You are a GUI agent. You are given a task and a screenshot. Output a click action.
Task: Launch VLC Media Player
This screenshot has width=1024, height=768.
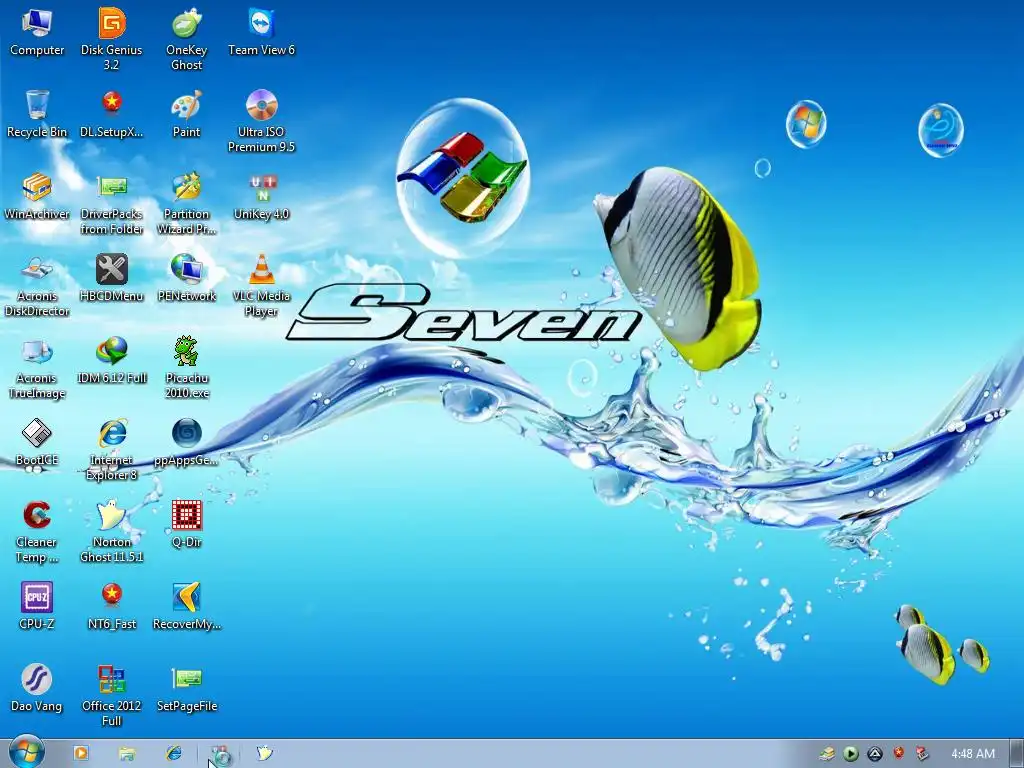[261, 286]
